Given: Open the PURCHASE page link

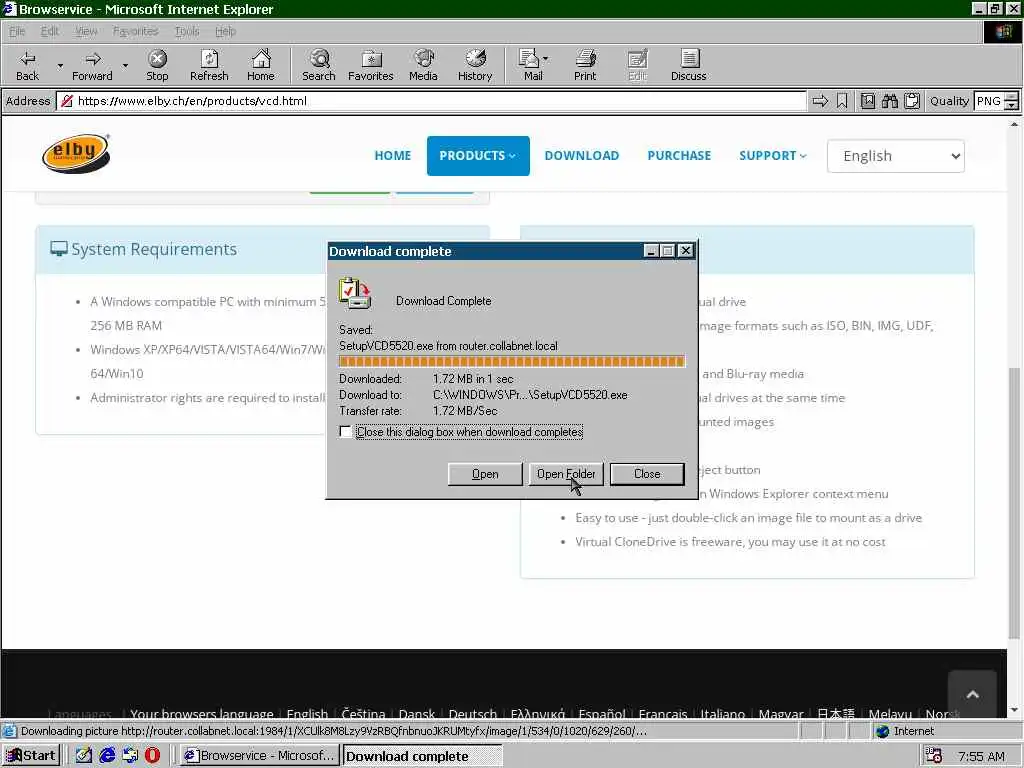Looking at the screenshot, I should click(679, 155).
